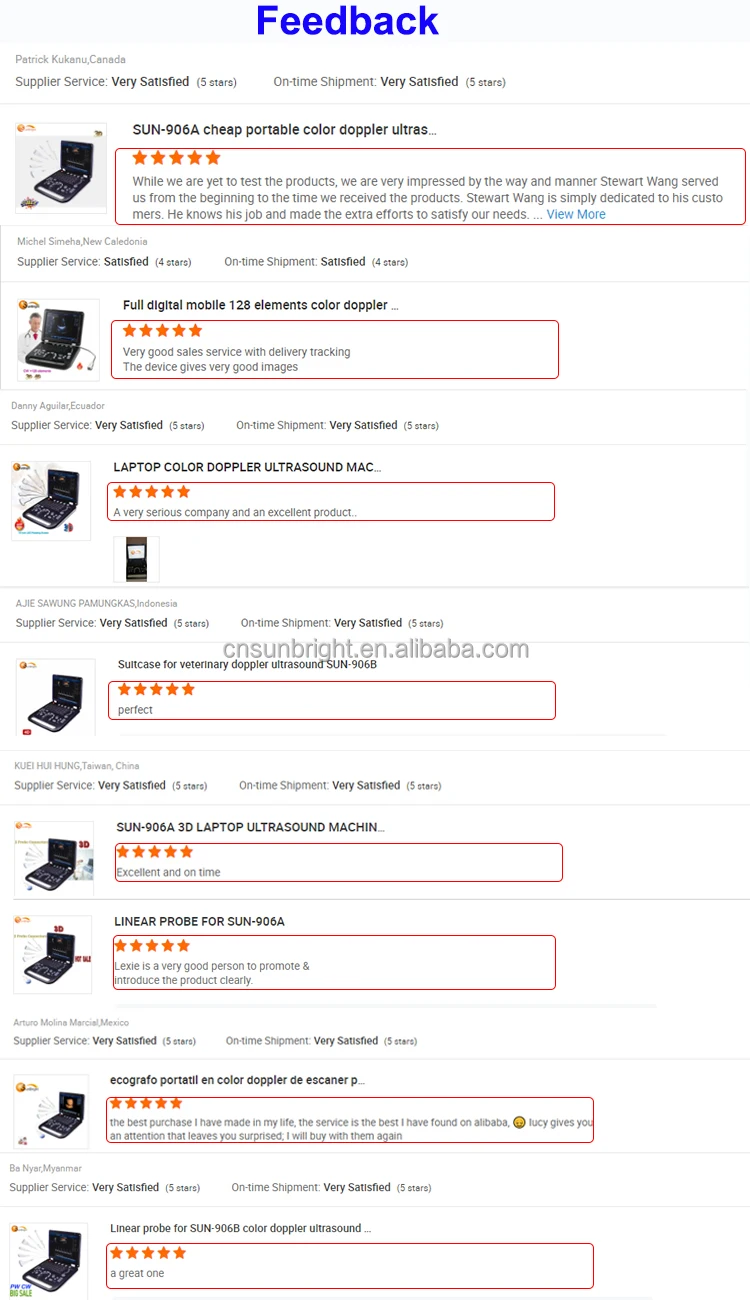The height and width of the screenshot is (1300, 750).
Task: Open SUN-906A cheap portable color doppler title
Action: coord(284,130)
